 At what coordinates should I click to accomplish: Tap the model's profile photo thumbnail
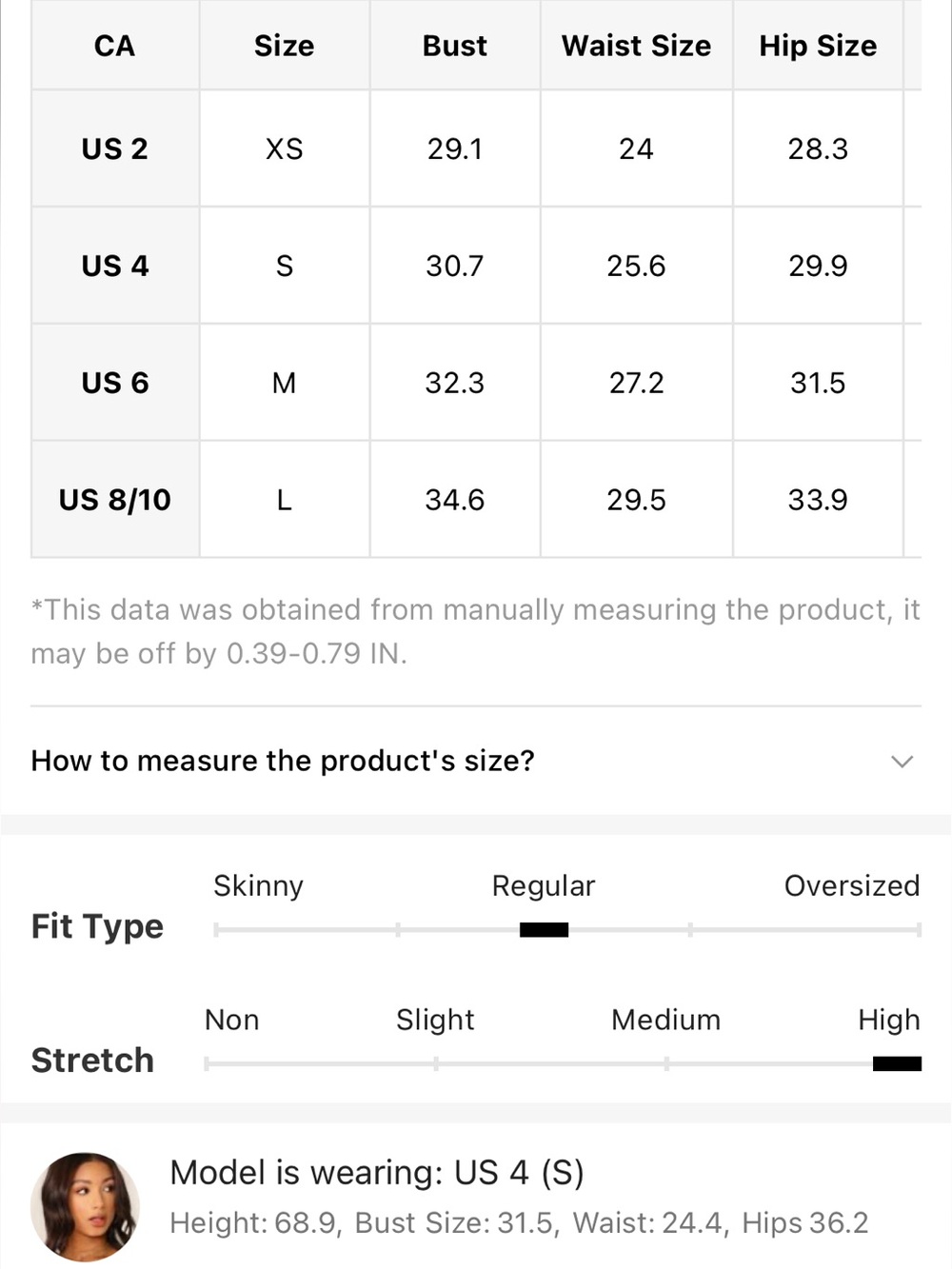point(86,1206)
